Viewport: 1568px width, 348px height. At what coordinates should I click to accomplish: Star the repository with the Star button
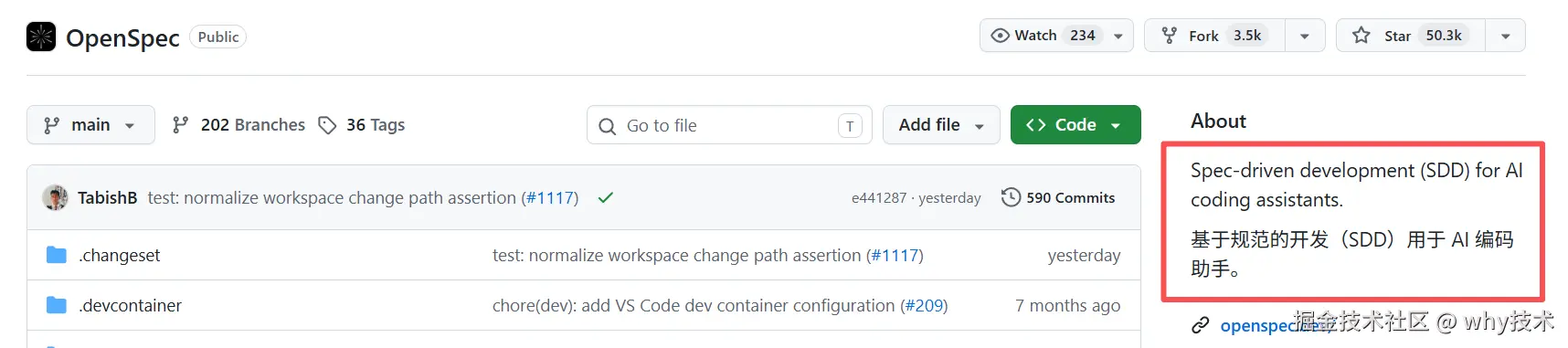click(1411, 36)
